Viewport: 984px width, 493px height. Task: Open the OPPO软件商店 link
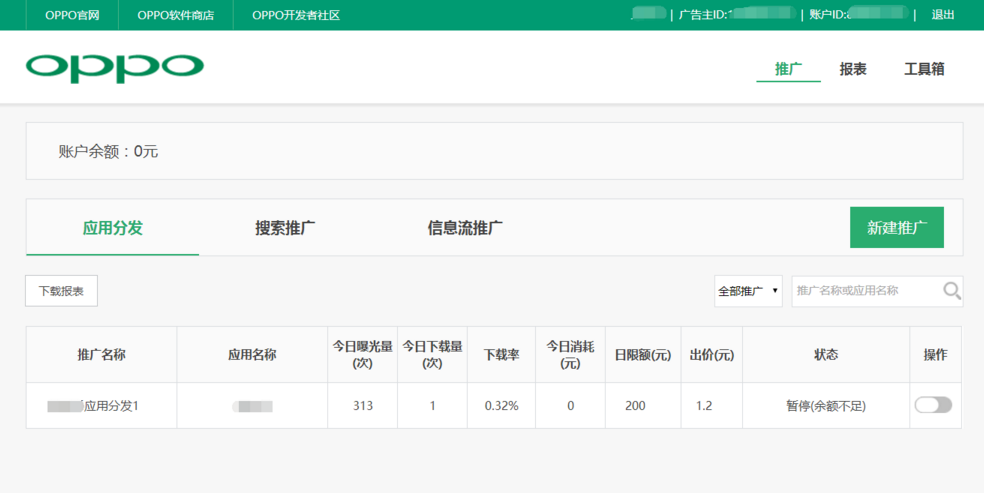[176, 15]
